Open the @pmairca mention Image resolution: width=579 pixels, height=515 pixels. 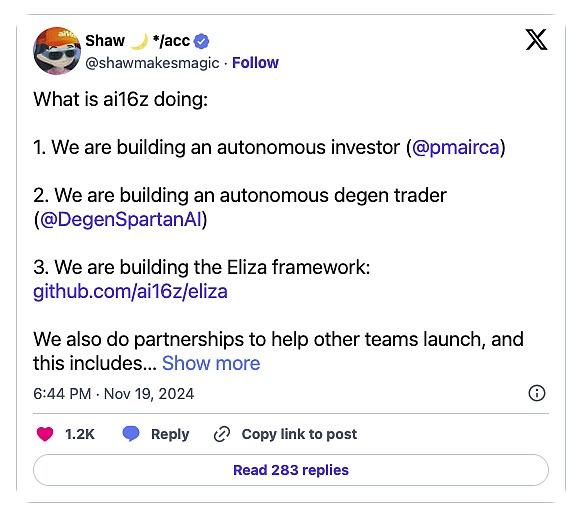(x=456, y=147)
